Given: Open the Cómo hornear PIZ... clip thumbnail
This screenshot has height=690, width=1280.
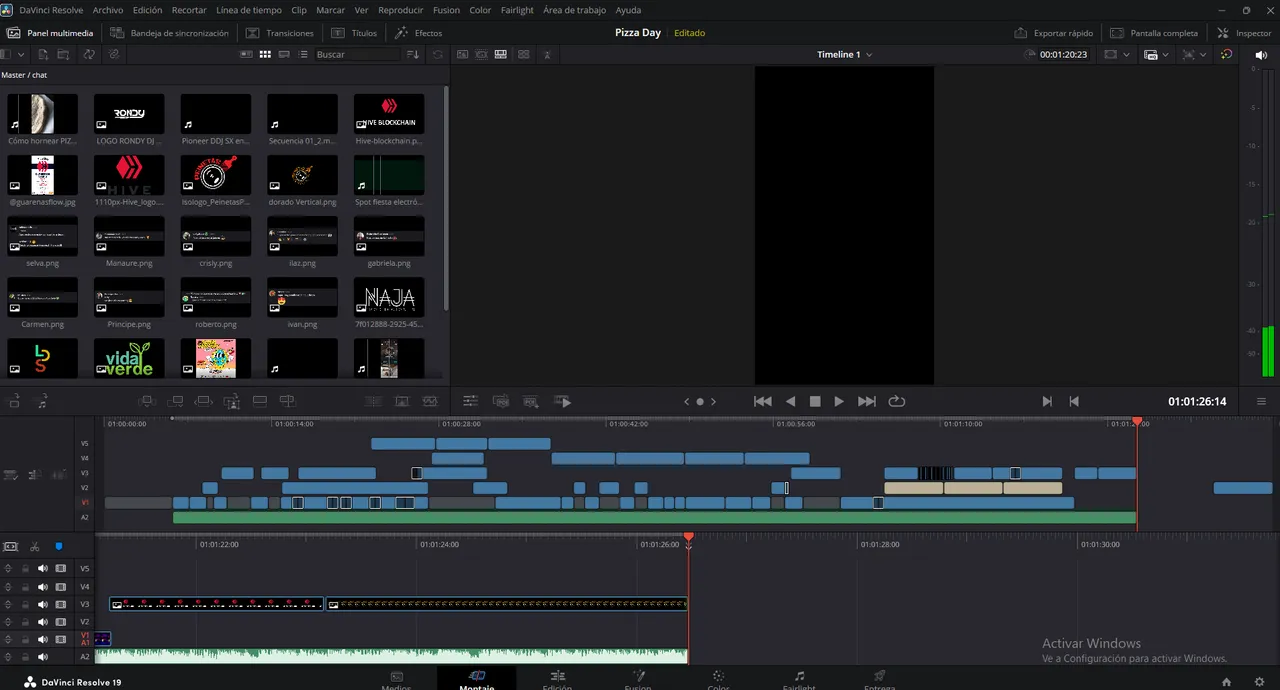Looking at the screenshot, I should (x=42, y=114).
